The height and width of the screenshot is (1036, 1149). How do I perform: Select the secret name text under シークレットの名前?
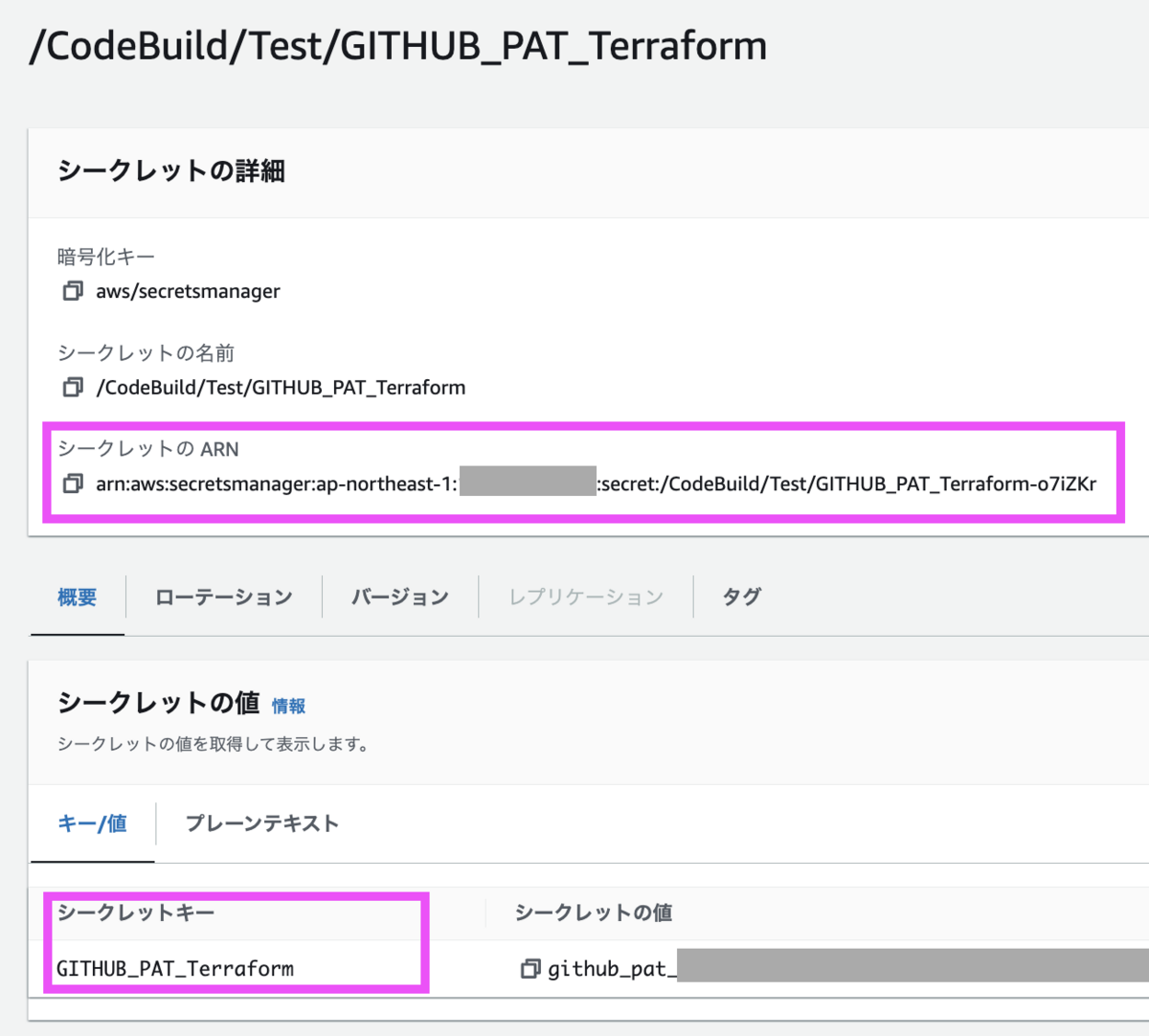point(281,388)
